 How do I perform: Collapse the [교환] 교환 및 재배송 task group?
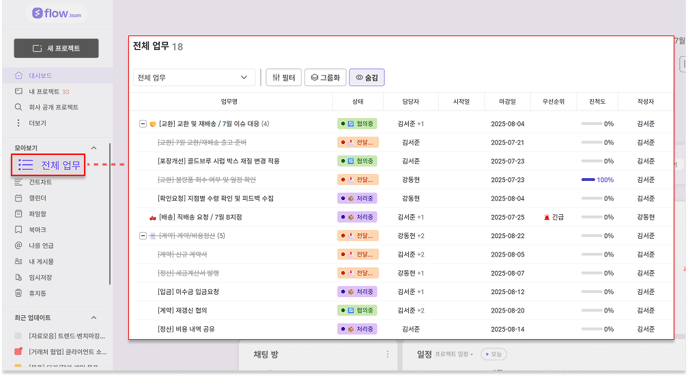point(143,124)
